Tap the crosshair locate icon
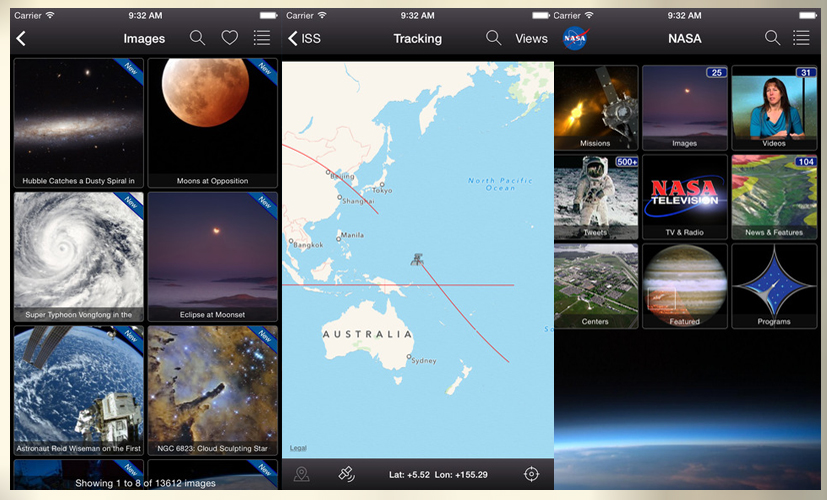Screen dimensions: 827x500 tap(531, 474)
